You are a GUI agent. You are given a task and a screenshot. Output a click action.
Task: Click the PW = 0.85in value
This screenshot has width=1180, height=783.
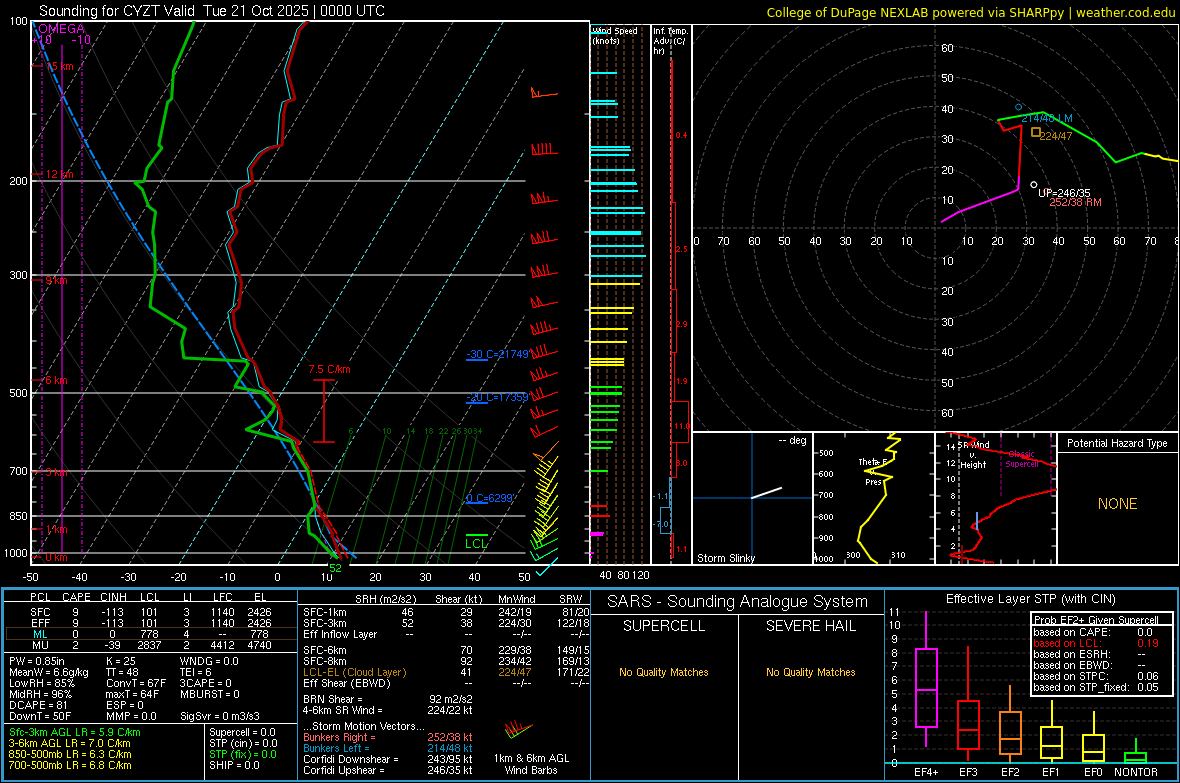(x=41, y=661)
